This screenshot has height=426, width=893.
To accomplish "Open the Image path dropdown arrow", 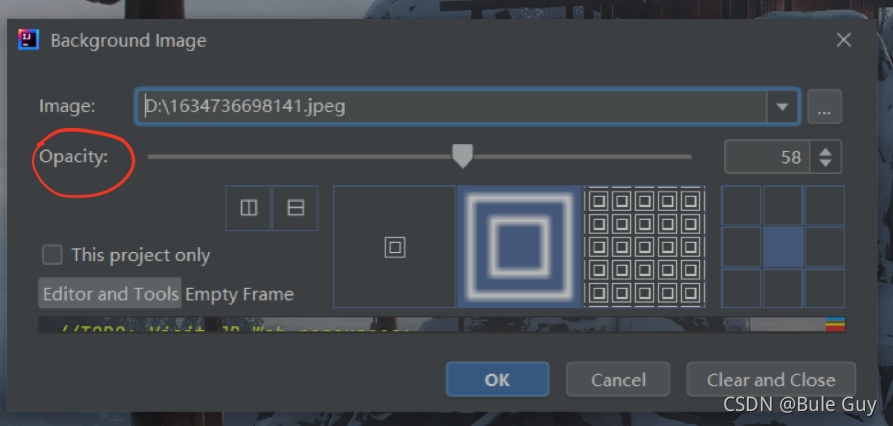I will (x=782, y=106).
